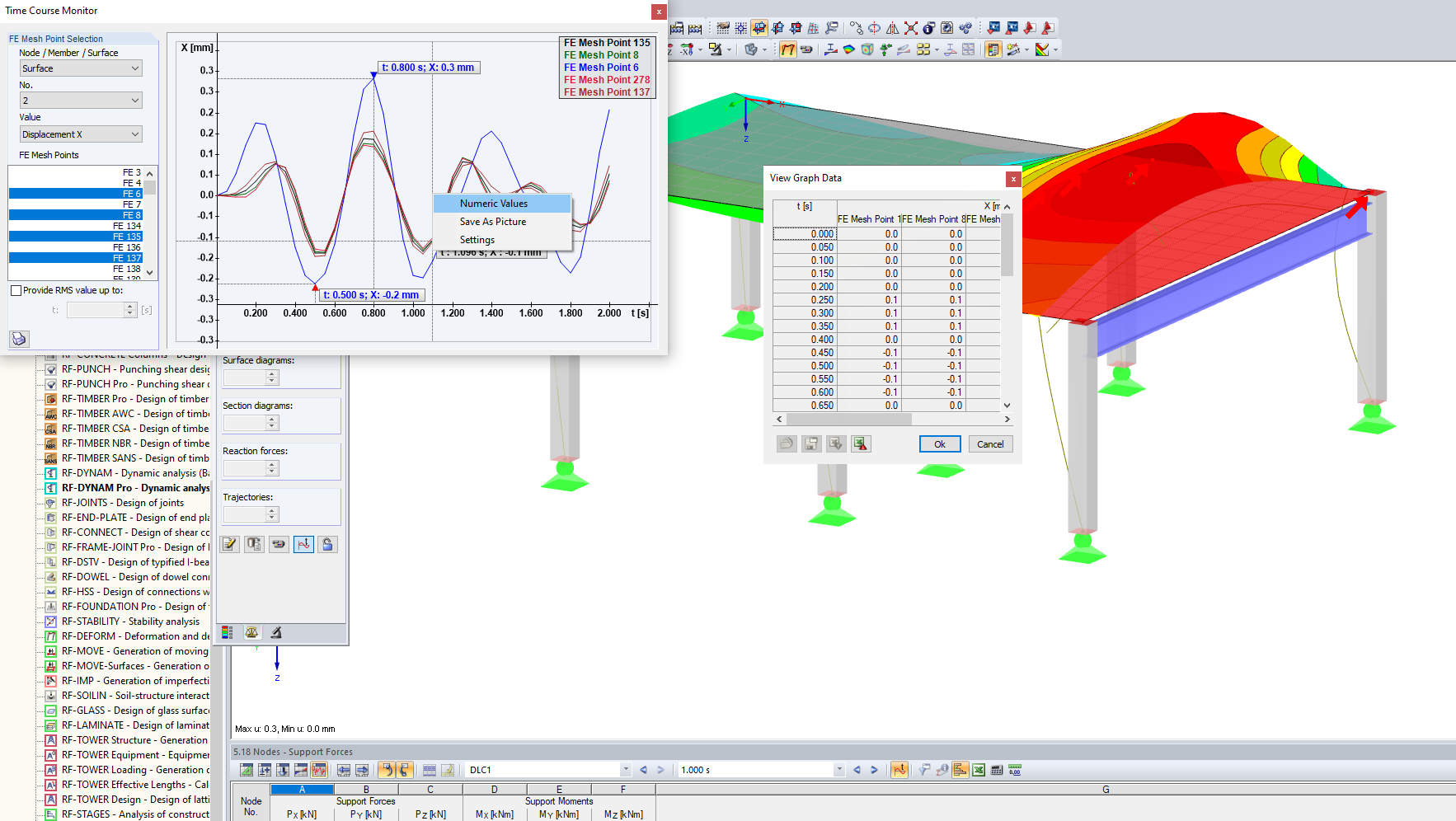Switch to the filter panel tab
This screenshot has width=1456, height=821.
pos(276,632)
